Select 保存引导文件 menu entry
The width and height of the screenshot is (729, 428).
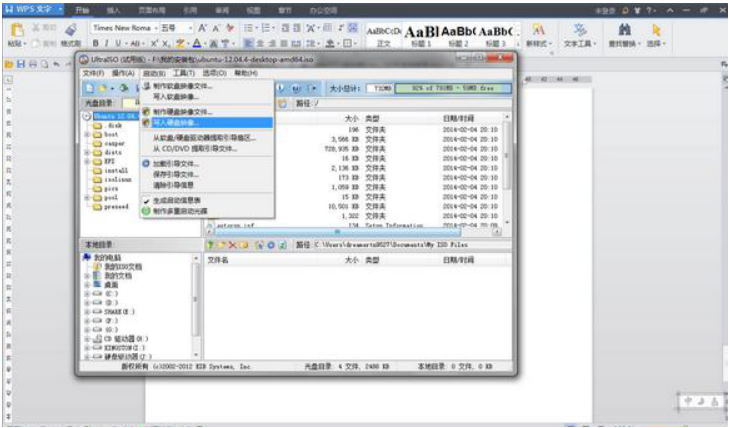(207, 175)
